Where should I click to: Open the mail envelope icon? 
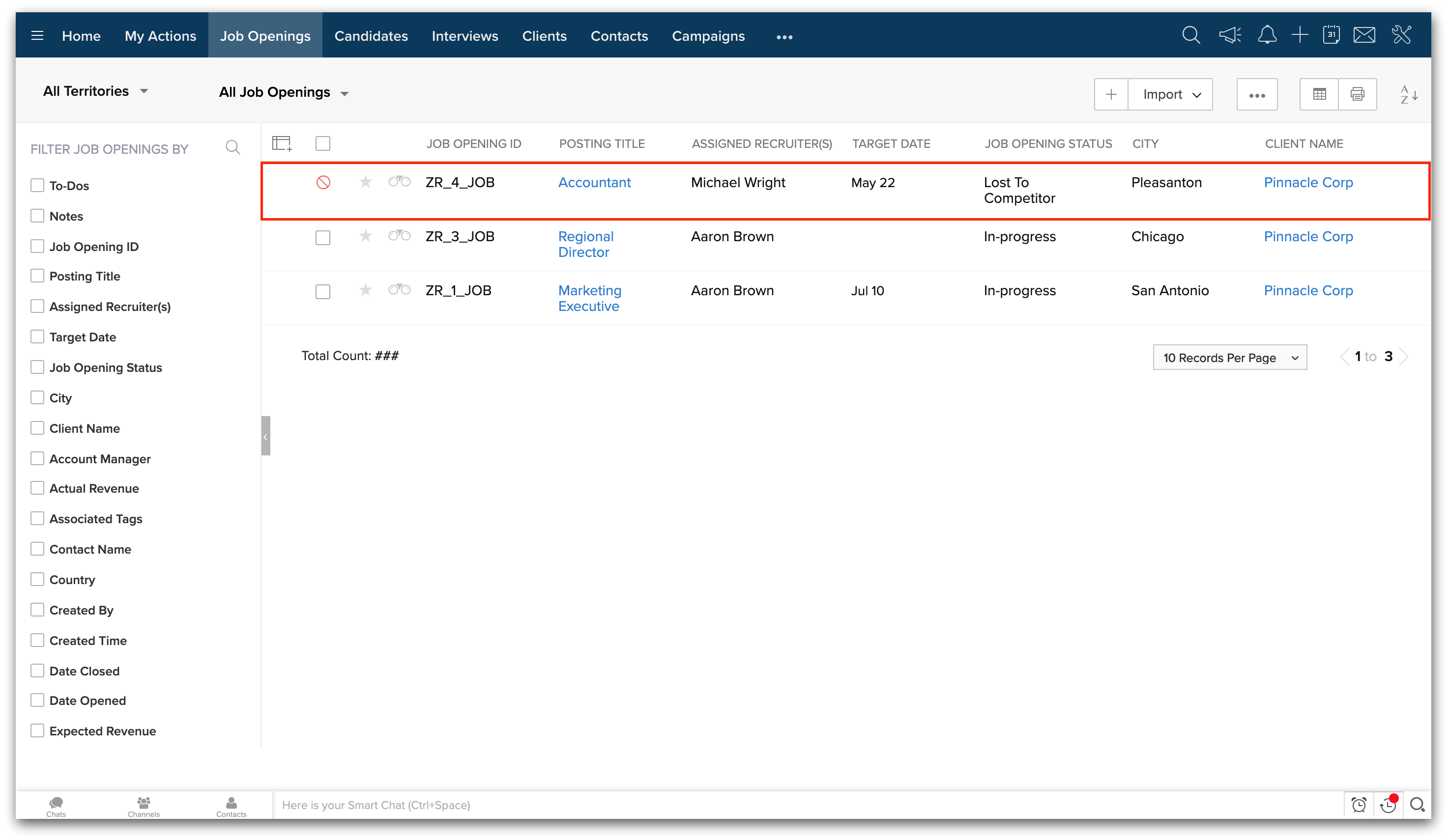pyautogui.click(x=1364, y=36)
